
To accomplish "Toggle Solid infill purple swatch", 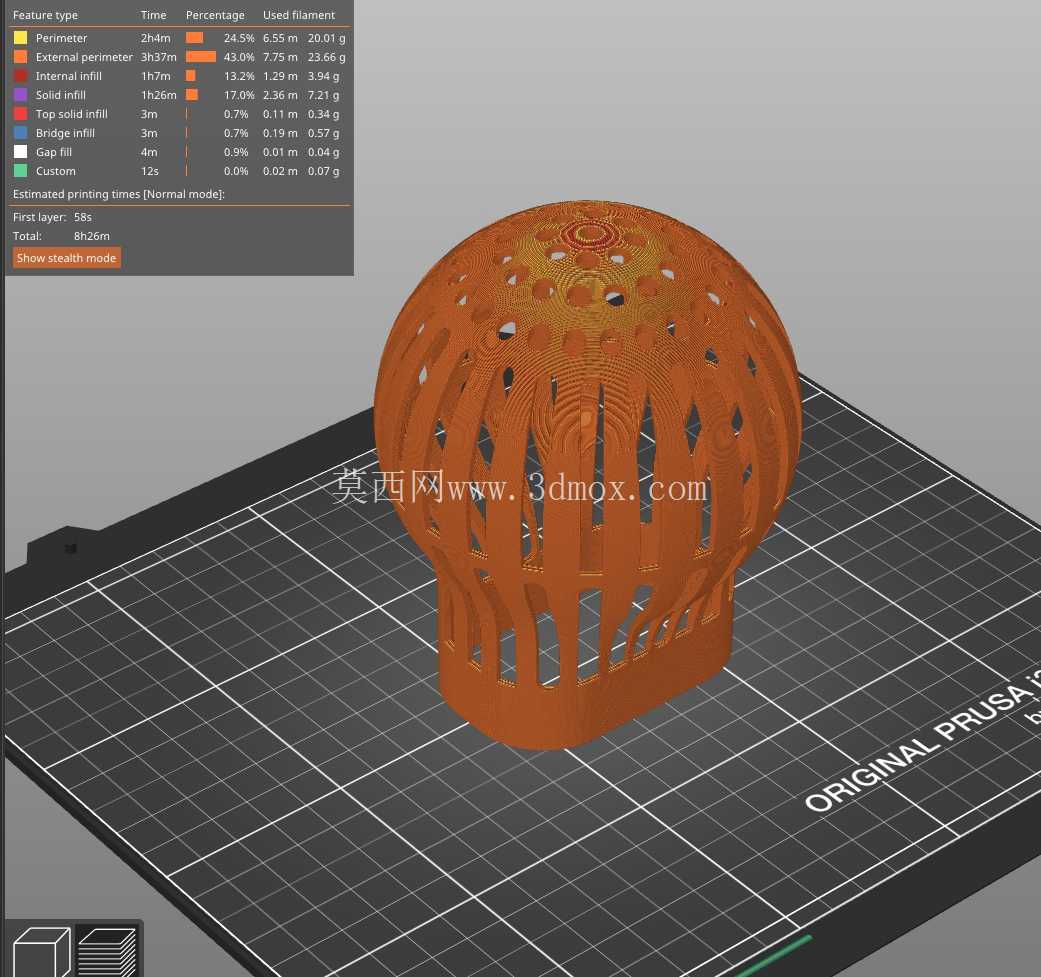I will 21,95.
